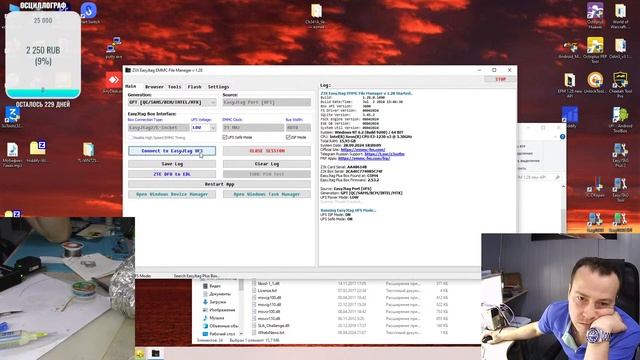Click ZTE DFU to EDL button

(x=172, y=174)
